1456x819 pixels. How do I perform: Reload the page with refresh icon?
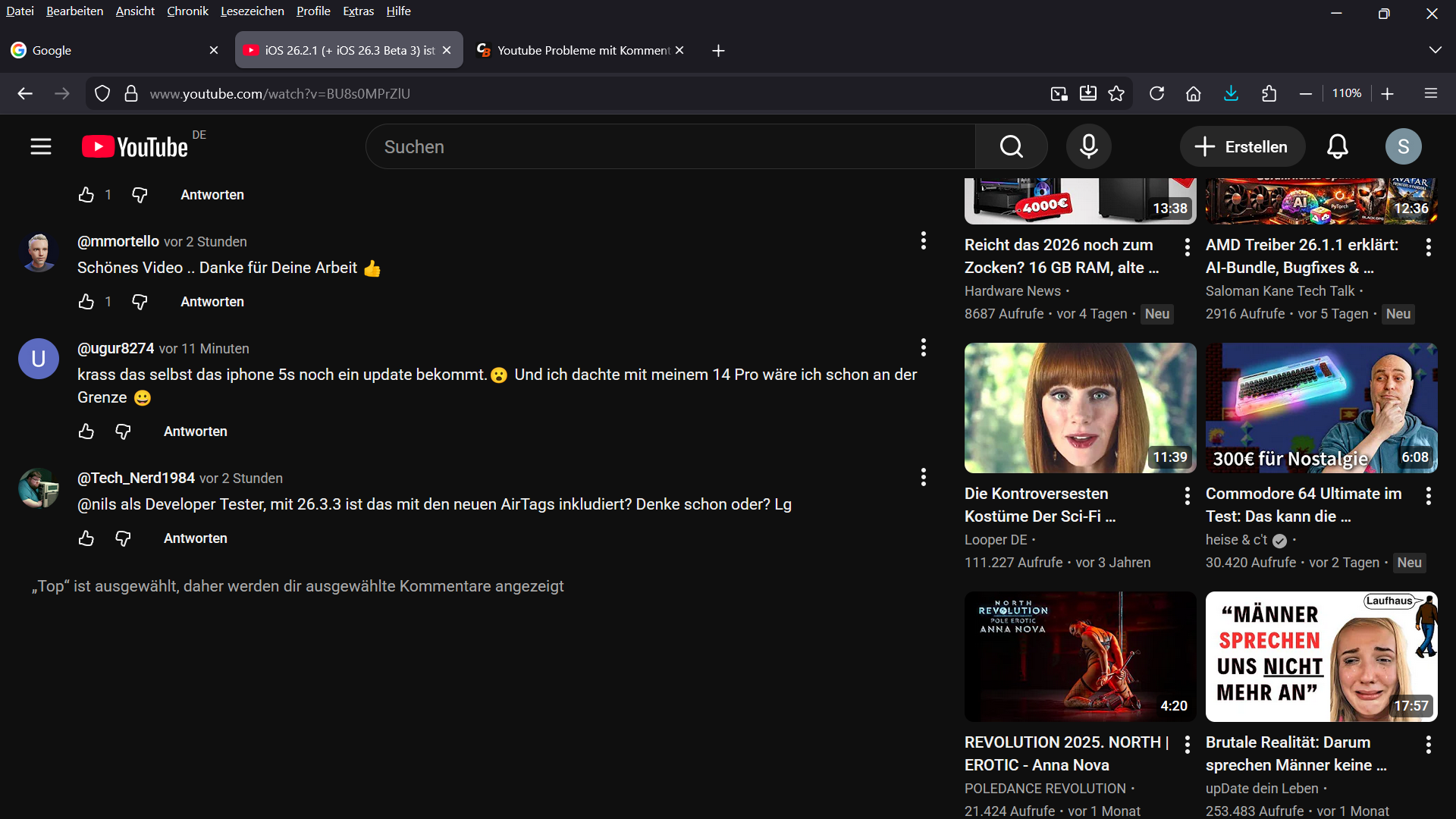coord(1156,93)
